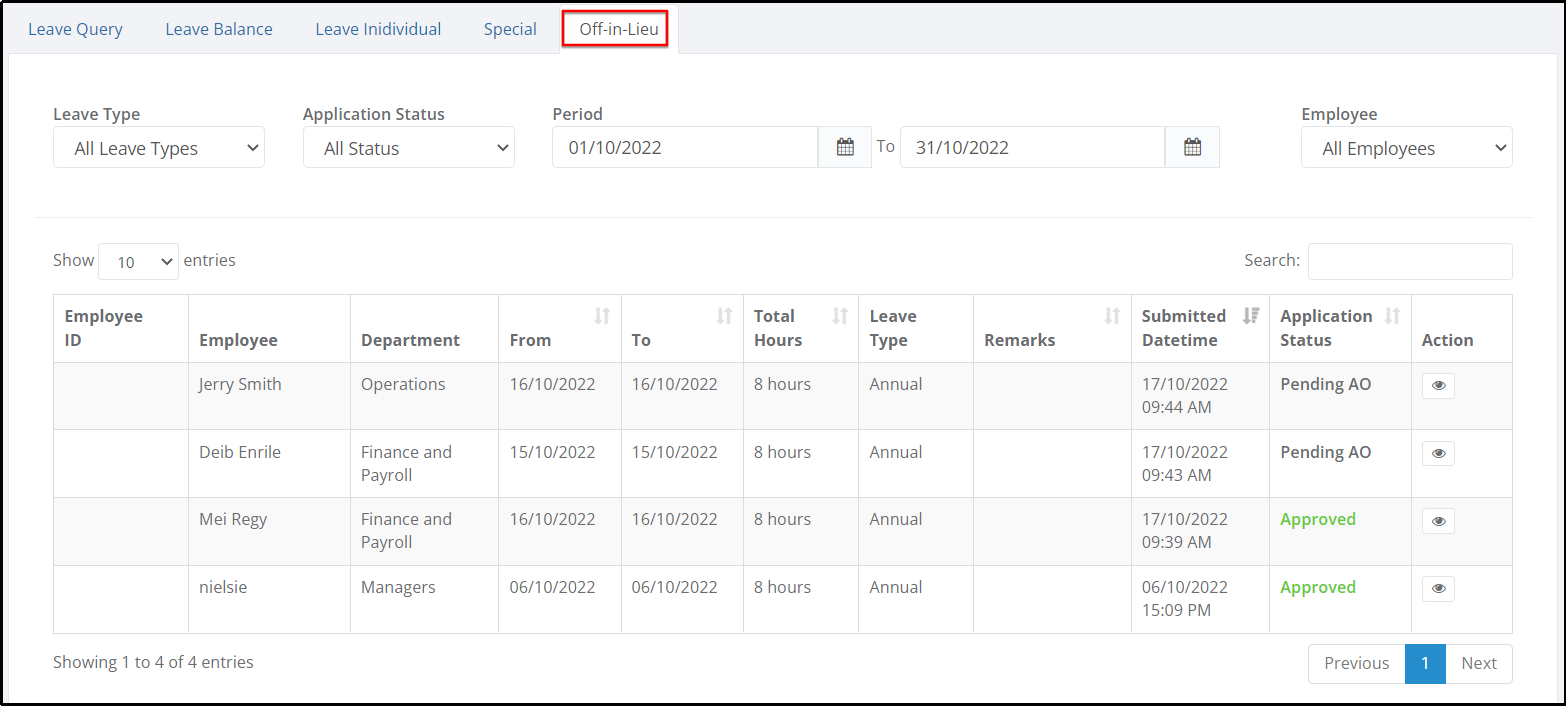Sort table by Remarks column
Viewport: 1566px width, 706px height.
(x=1112, y=316)
